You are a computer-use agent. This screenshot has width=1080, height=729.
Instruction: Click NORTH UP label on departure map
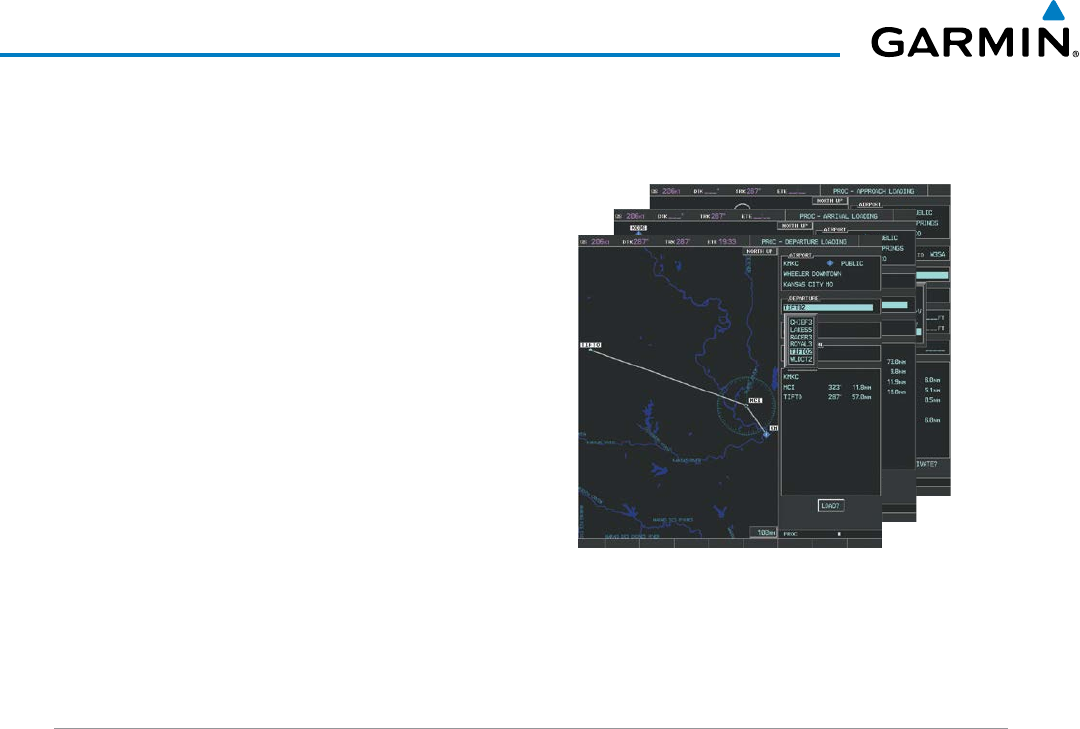(x=759, y=251)
